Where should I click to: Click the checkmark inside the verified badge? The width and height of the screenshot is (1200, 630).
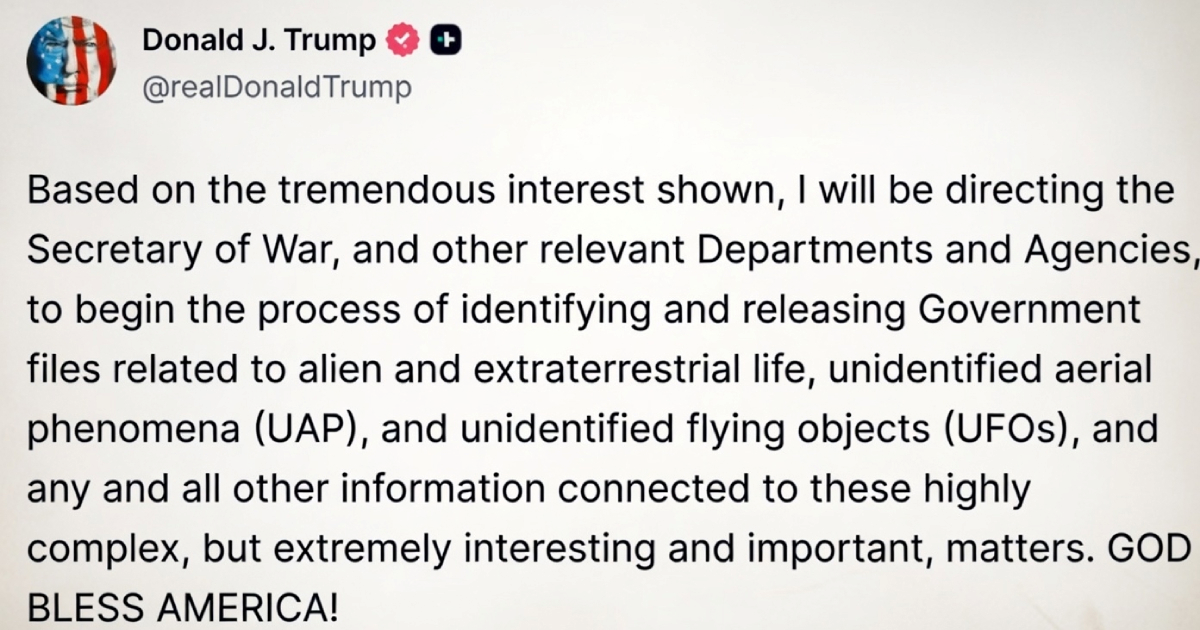(x=403, y=41)
